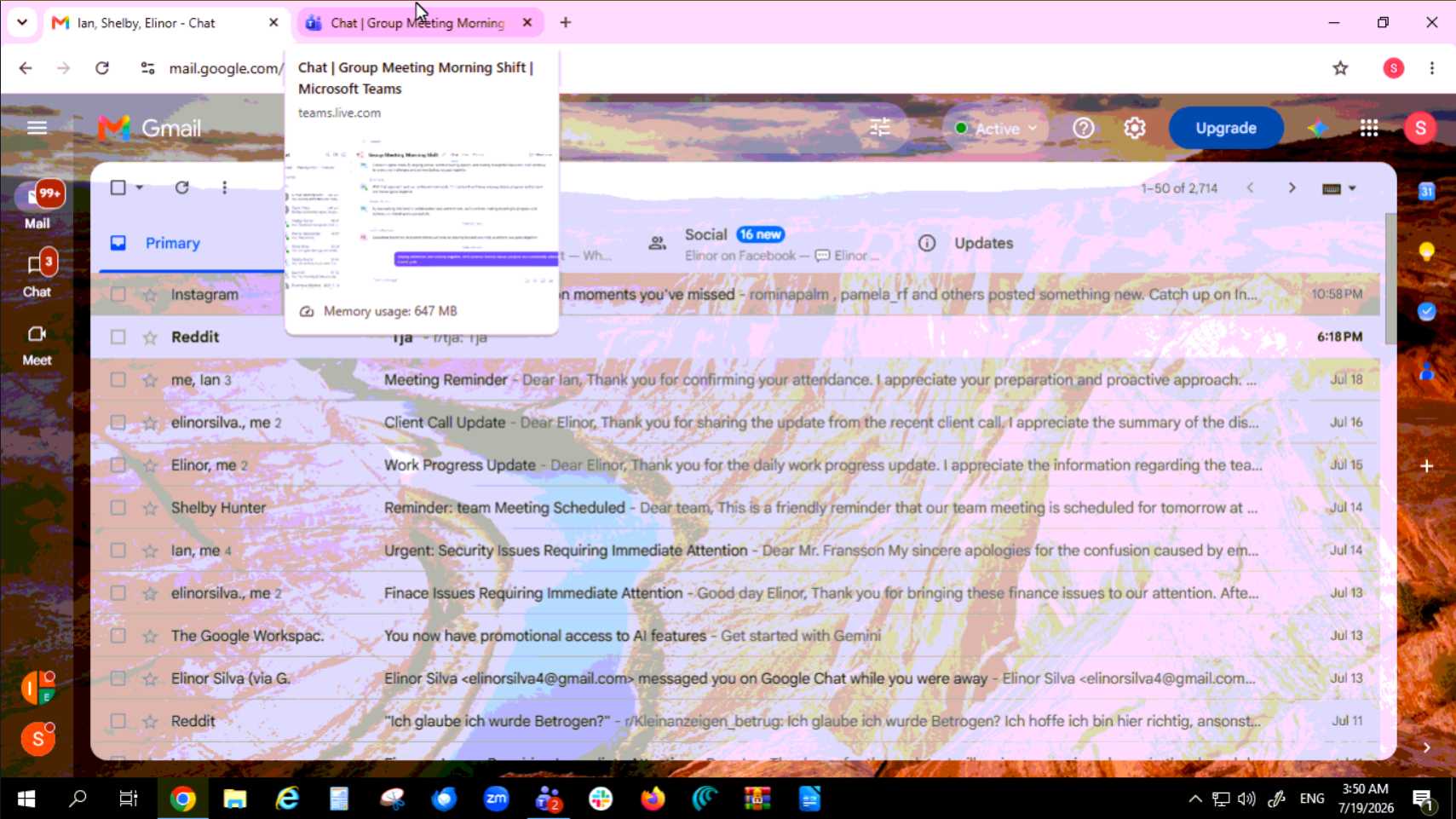Open Chrome profile avatar in toolbar

(1393, 68)
